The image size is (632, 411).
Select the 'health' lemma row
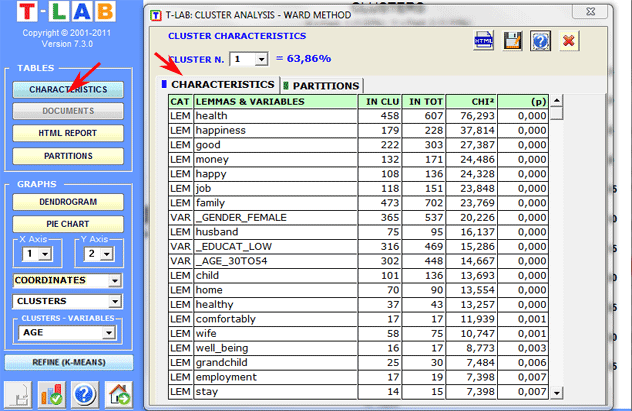(358, 116)
